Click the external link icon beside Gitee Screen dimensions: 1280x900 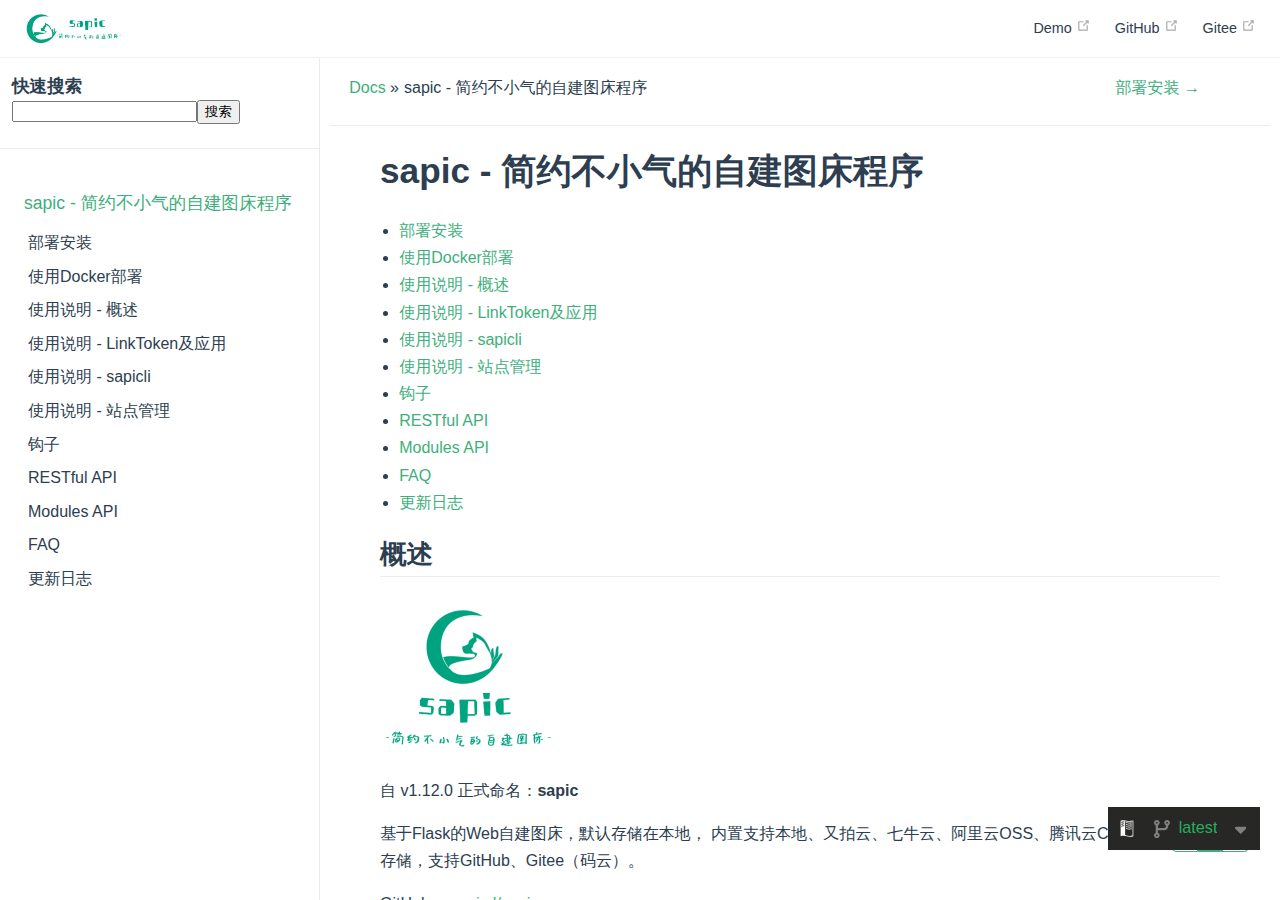click(x=1248, y=26)
